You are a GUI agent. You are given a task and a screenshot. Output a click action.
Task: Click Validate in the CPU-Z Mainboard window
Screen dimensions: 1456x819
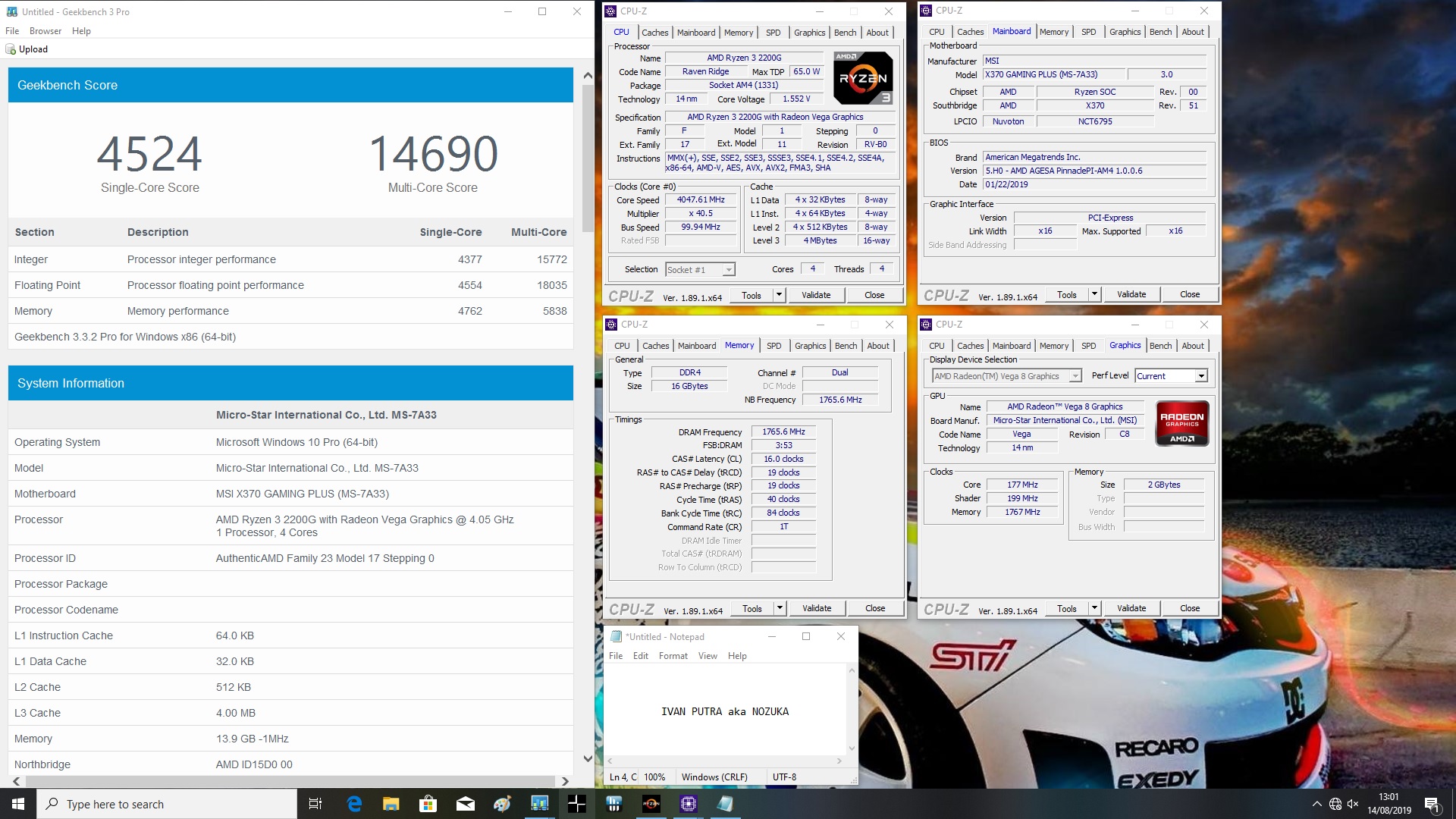(x=1131, y=294)
